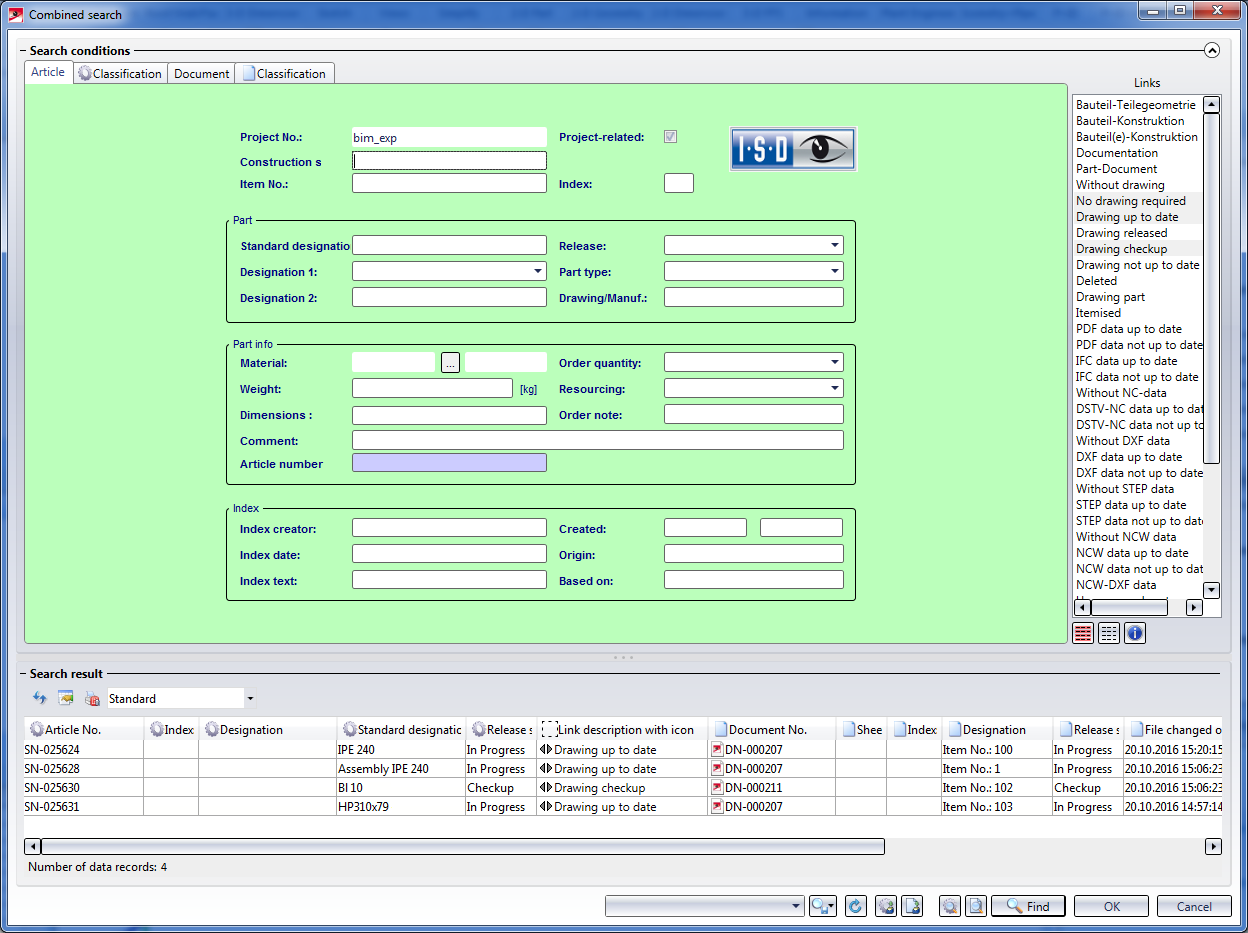Click the saved search magnifier dropdown icon

pyautogui.click(x=823, y=906)
